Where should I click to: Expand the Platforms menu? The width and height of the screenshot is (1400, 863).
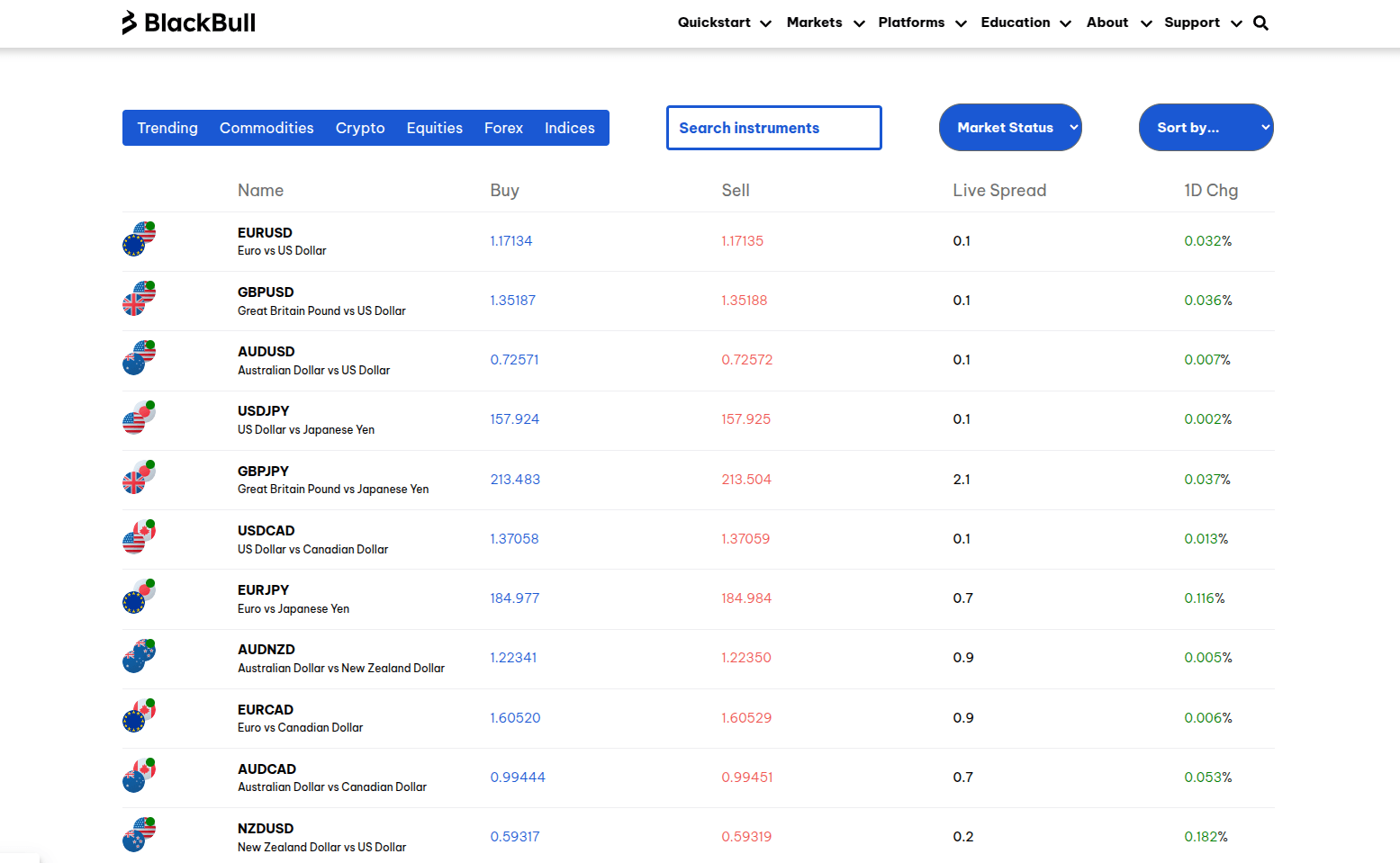click(x=923, y=22)
